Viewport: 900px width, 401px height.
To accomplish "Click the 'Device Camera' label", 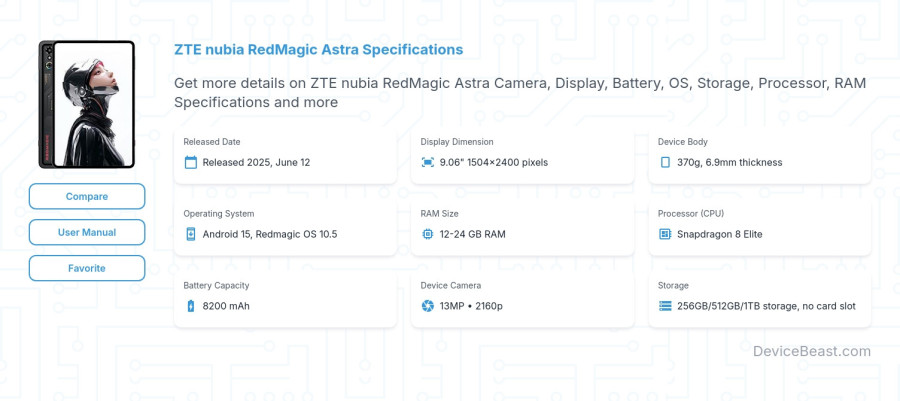I will [x=451, y=285].
